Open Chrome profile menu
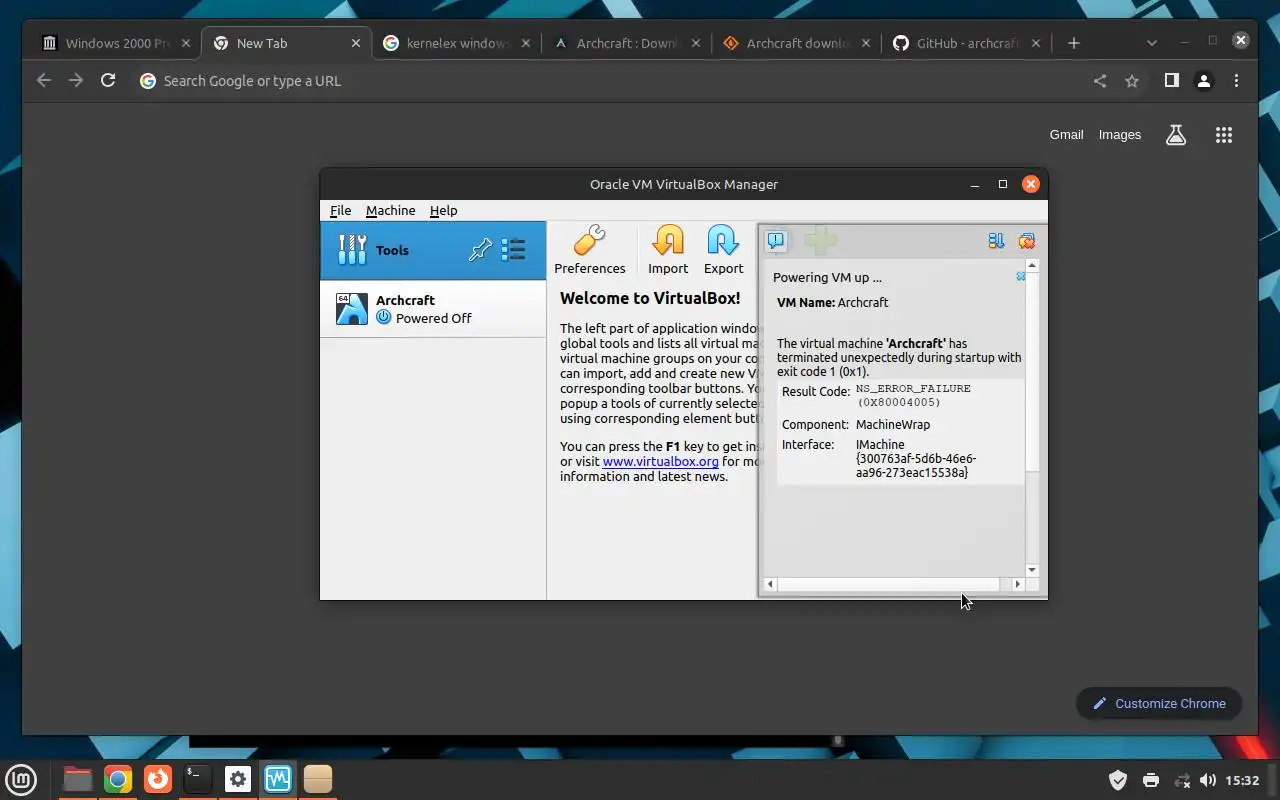 (1204, 81)
